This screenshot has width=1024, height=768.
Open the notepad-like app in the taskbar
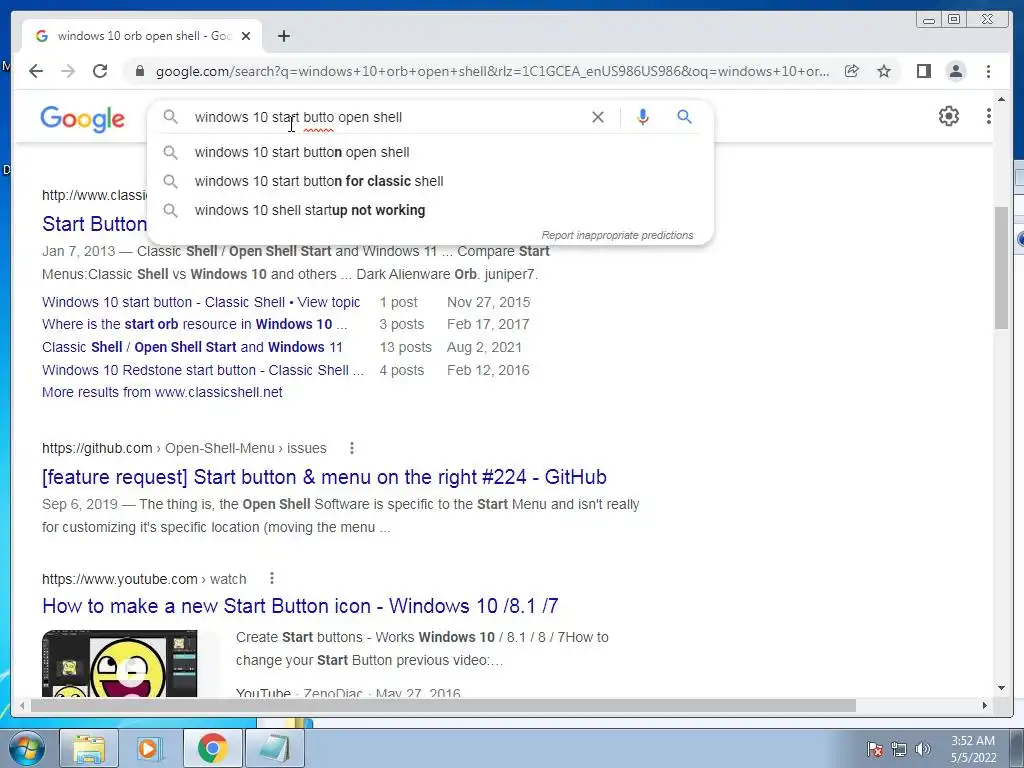[x=274, y=748]
